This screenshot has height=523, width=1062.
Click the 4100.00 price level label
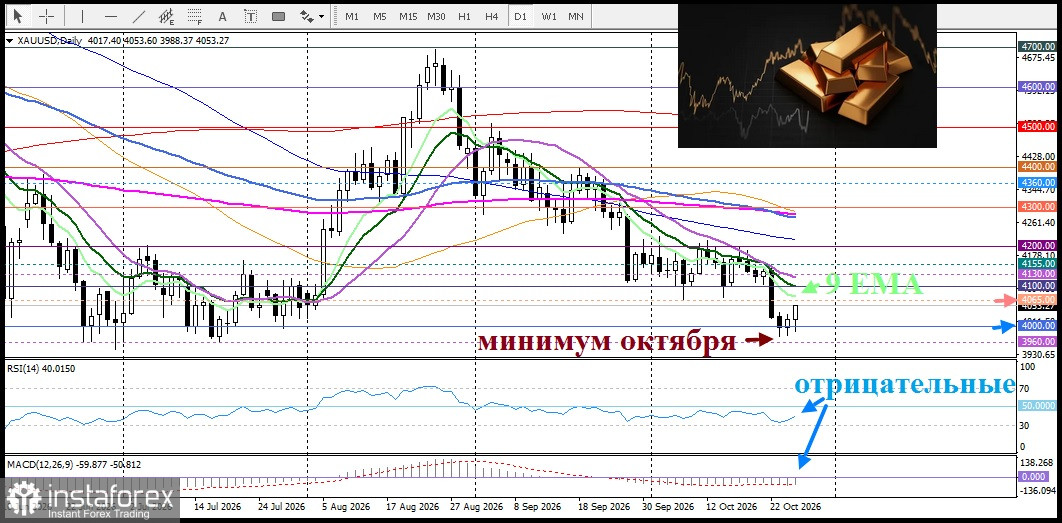[1037, 286]
